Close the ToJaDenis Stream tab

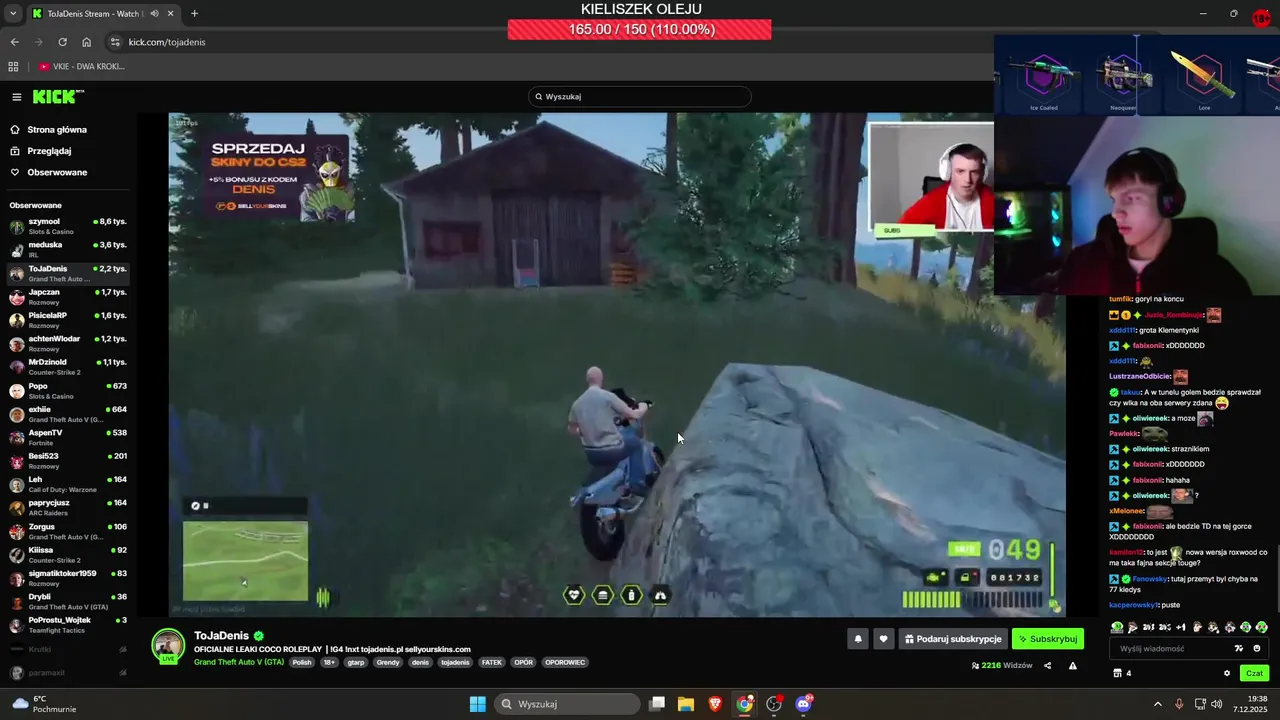[x=170, y=14]
